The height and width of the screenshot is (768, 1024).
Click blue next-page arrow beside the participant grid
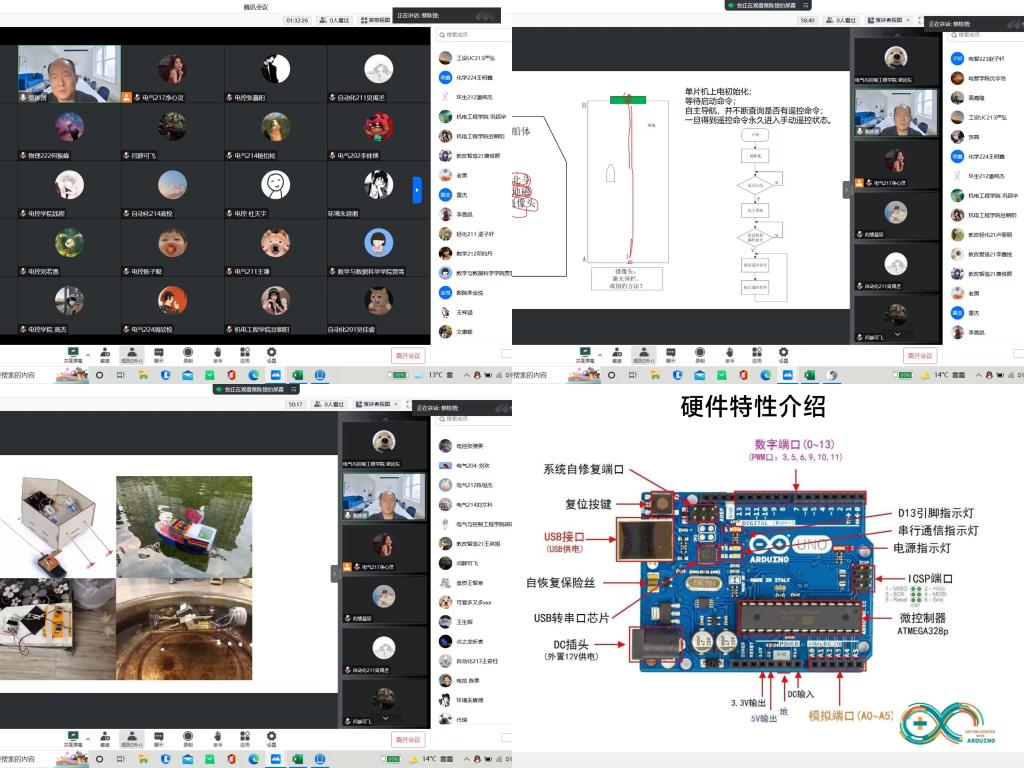coord(417,188)
